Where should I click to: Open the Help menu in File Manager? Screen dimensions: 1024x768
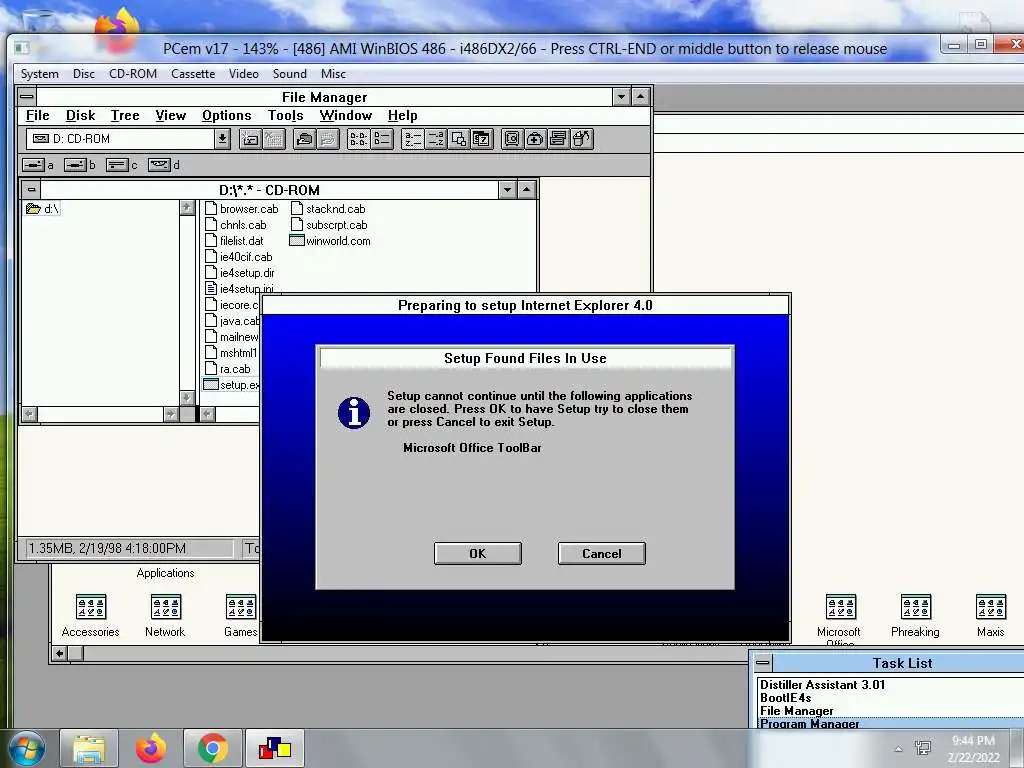click(x=402, y=116)
